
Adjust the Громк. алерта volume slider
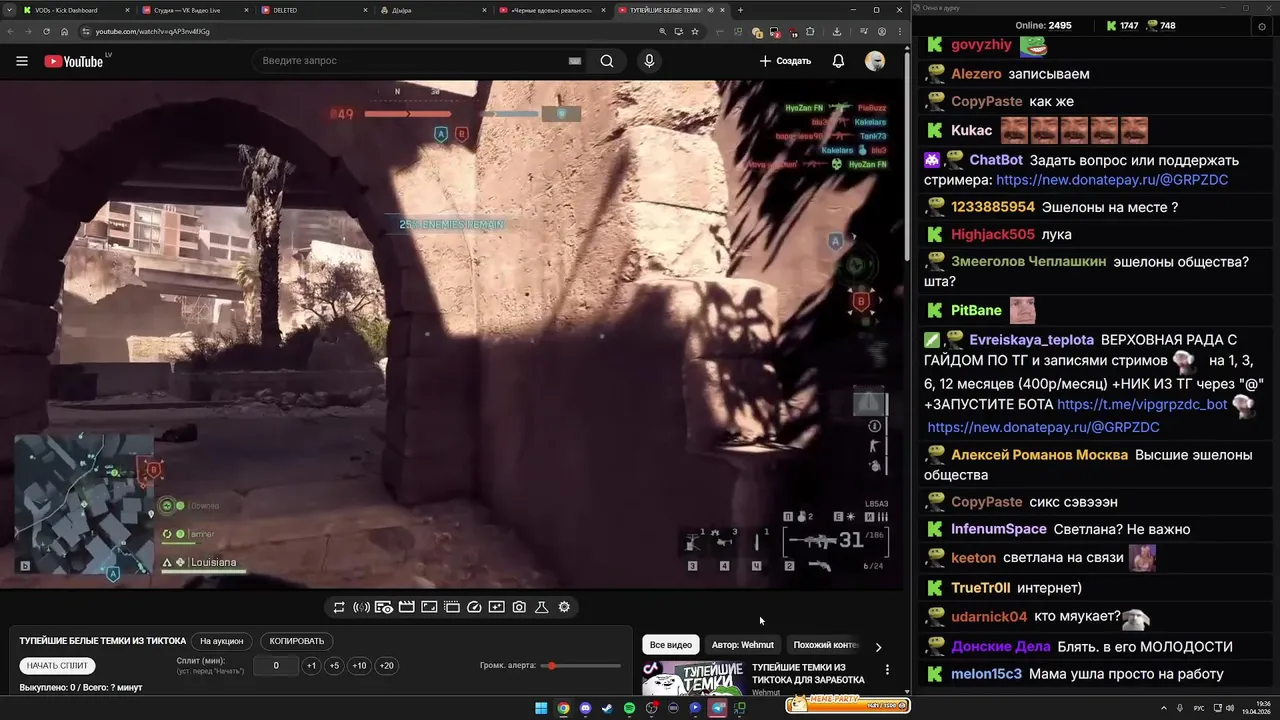click(x=581, y=666)
